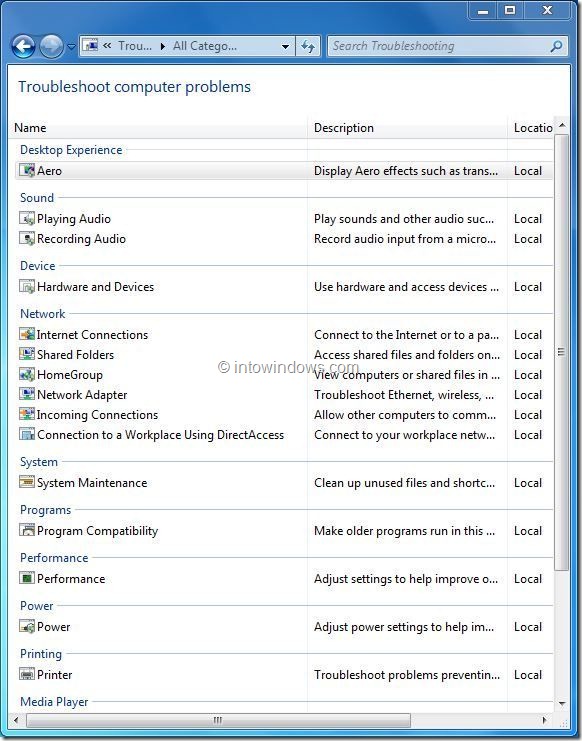Click the System Maintenance icon
The width and height of the screenshot is (582, 741).
click(27, 483)
